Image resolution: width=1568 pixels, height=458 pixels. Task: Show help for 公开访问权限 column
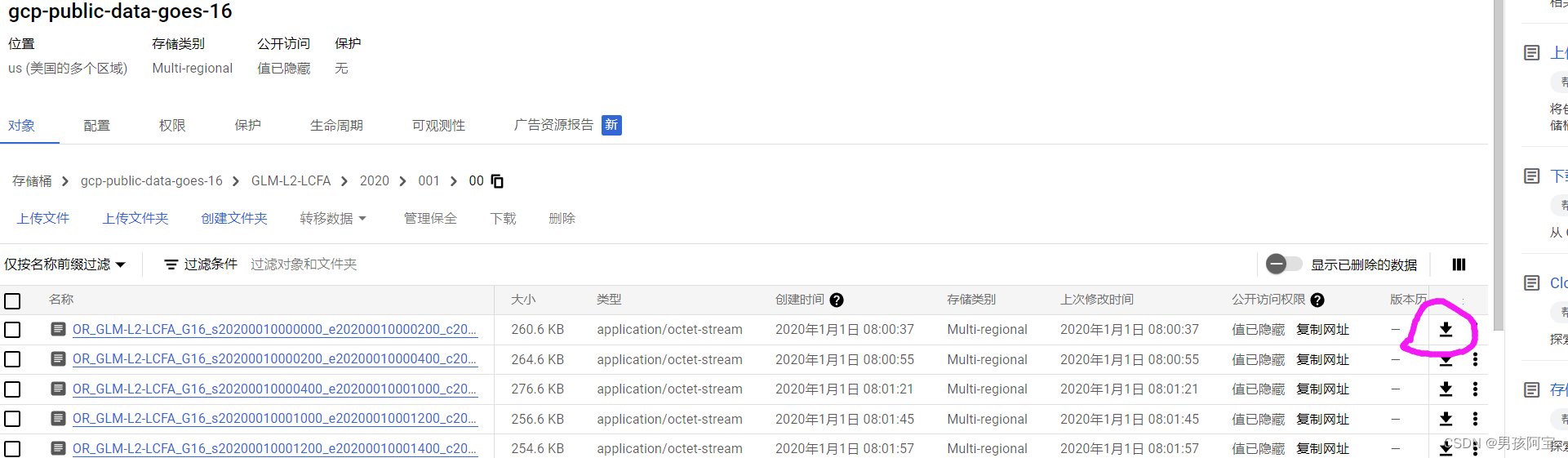click(x=1317, y=300)
